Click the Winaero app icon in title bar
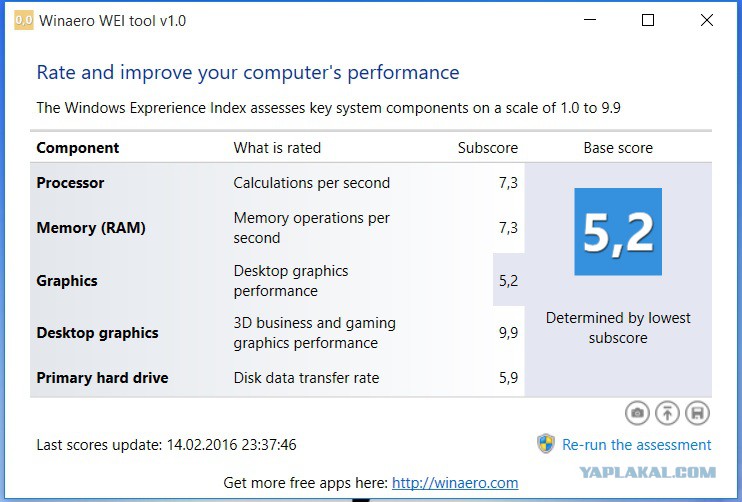The image size is (742, 502). [23, 20]
